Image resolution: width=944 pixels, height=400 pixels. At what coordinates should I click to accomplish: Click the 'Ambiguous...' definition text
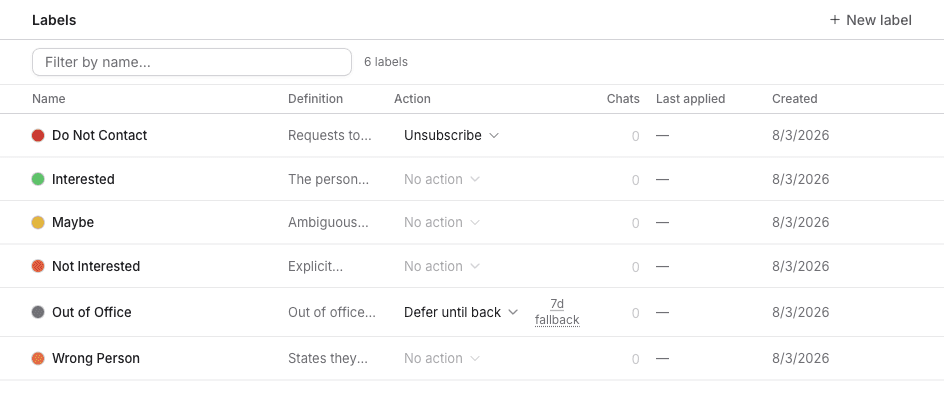[328, 223]
